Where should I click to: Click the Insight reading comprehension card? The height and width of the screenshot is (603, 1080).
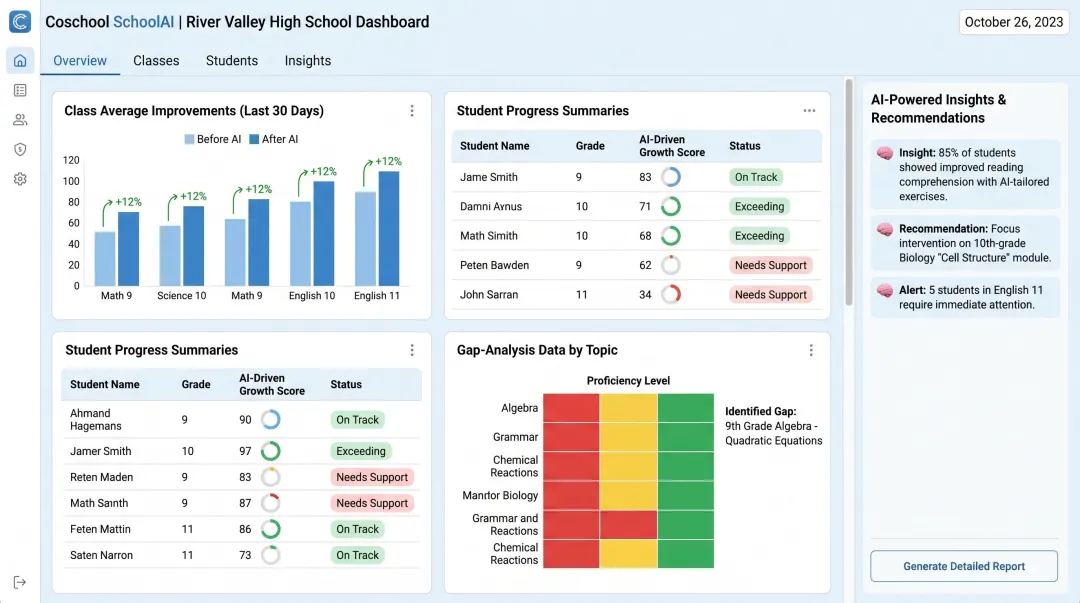[x=965, y=174]
